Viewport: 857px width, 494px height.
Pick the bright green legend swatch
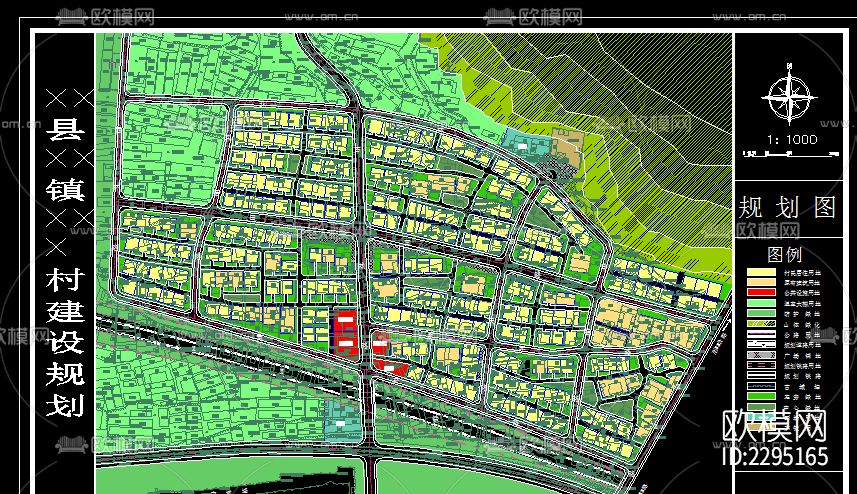[761, 396]
